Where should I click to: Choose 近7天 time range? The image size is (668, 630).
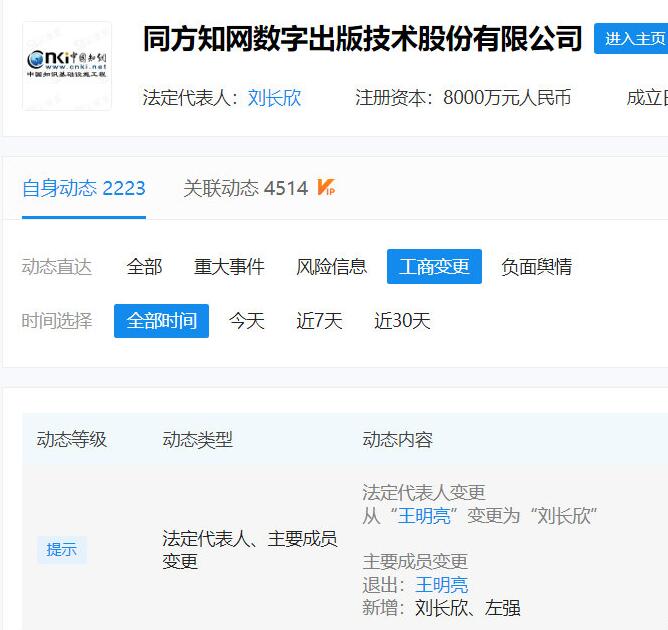point(319,321)
